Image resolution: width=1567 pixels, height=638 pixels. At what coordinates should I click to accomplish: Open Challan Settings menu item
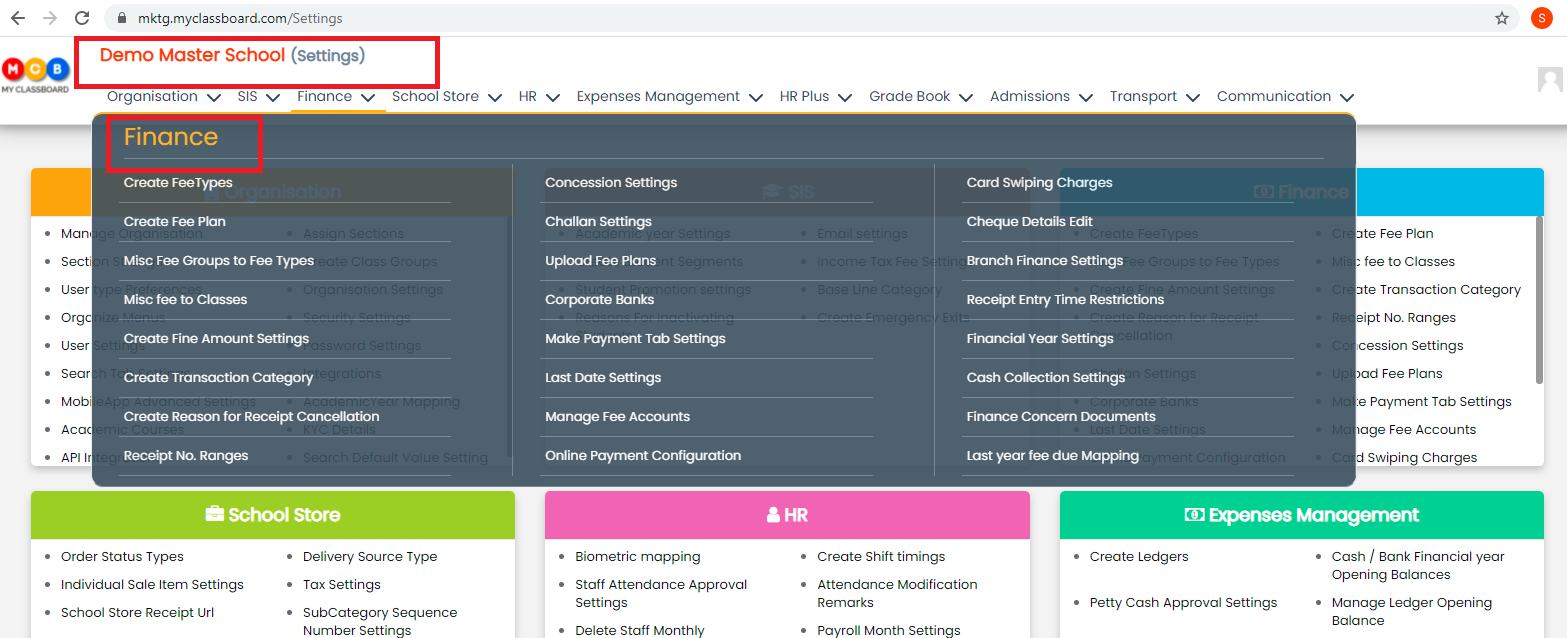tap(598, 222)
